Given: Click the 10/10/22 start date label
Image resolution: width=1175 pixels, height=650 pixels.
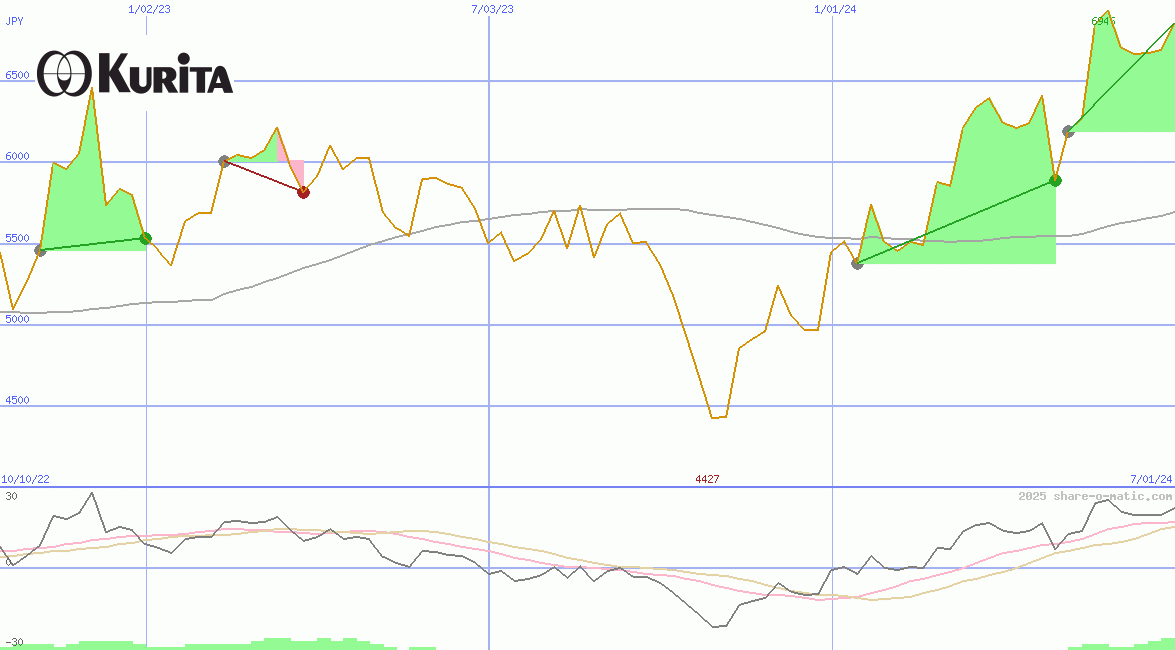Looking at the screenshot, I should (x=25, y=480).
